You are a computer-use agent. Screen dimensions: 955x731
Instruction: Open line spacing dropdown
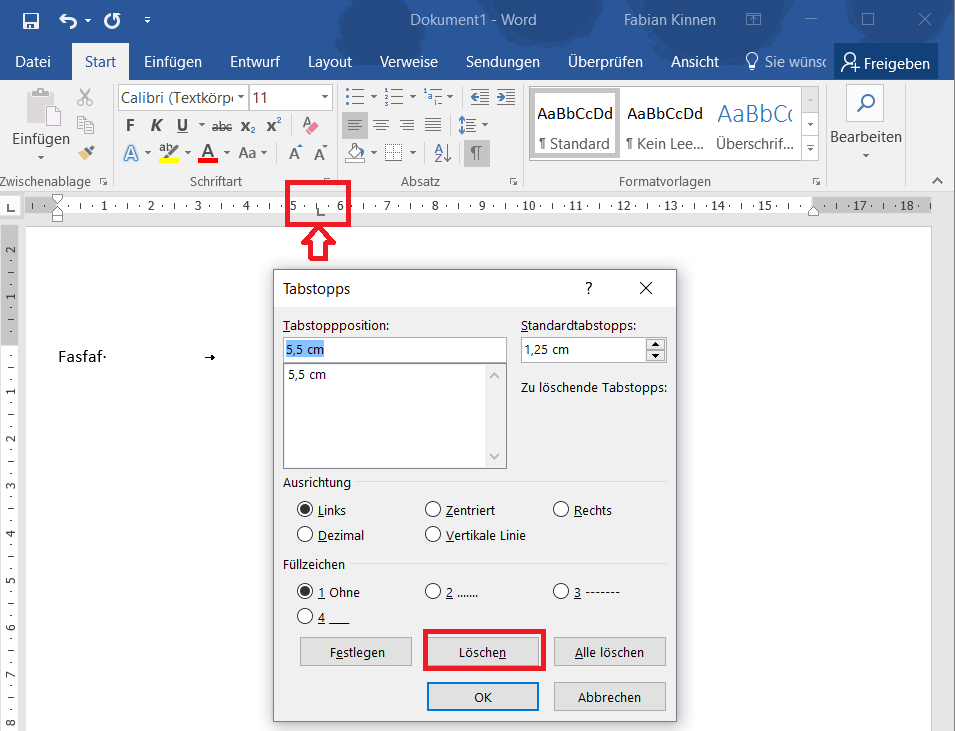pos(485,125)
